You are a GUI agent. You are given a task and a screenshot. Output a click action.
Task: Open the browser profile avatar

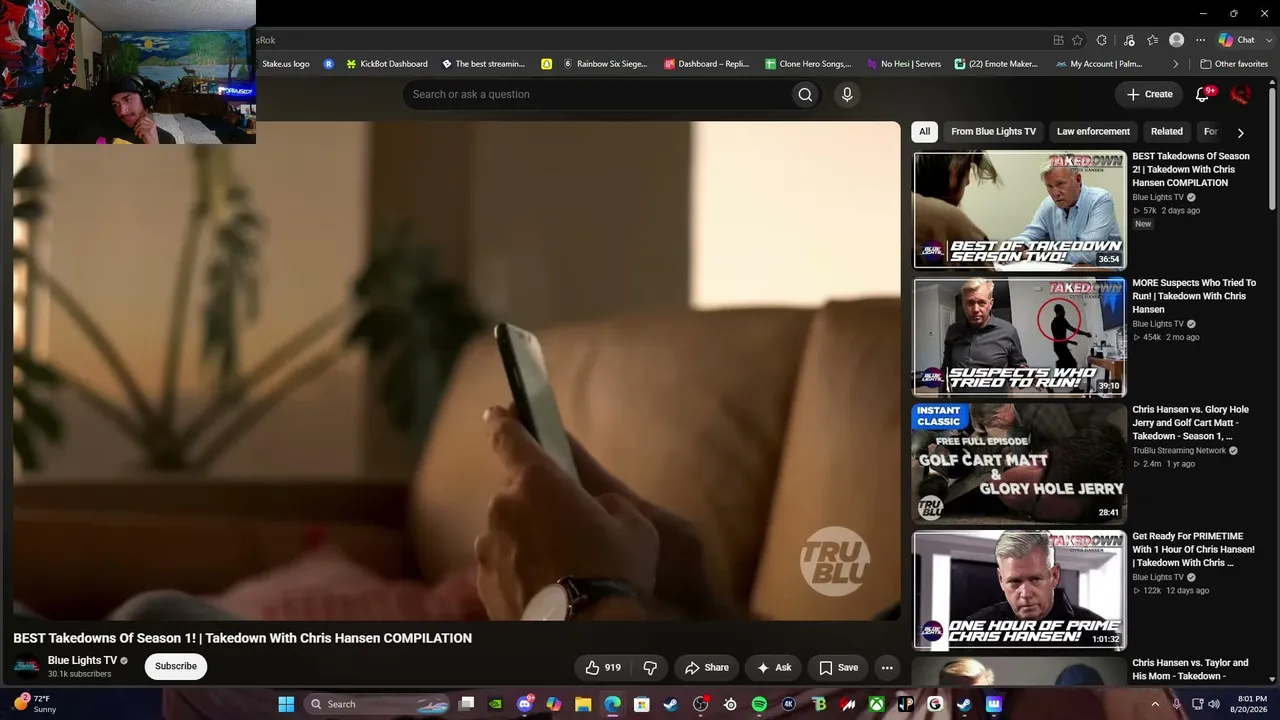[1177, 40]
